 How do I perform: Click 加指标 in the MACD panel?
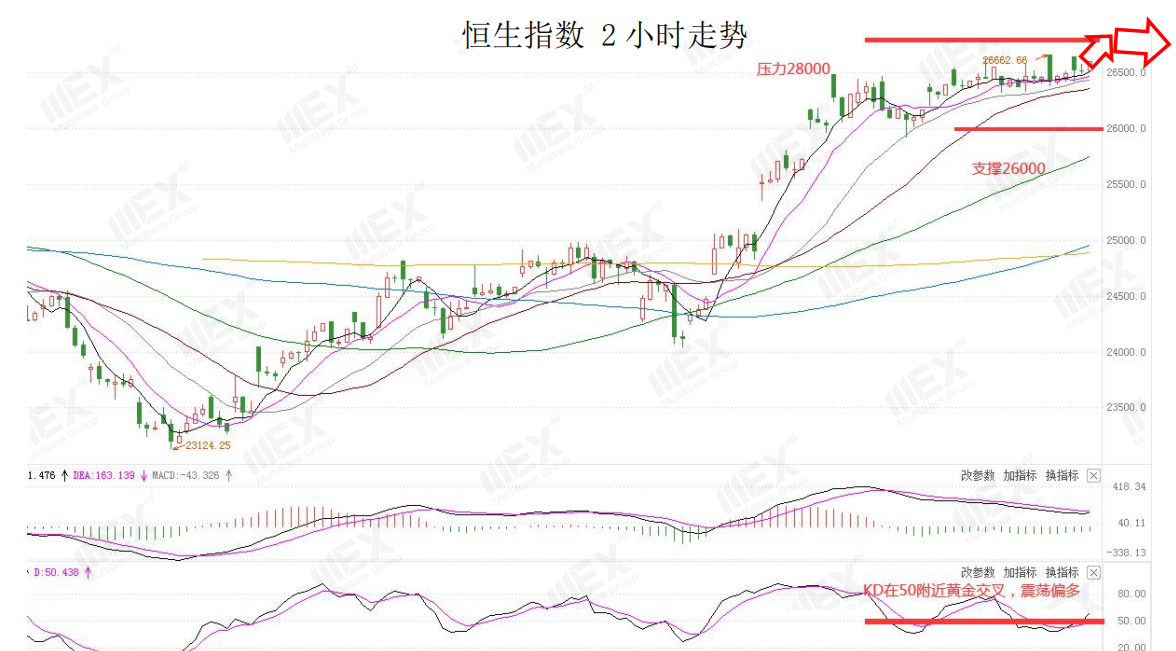click(x=1020, y=476)
